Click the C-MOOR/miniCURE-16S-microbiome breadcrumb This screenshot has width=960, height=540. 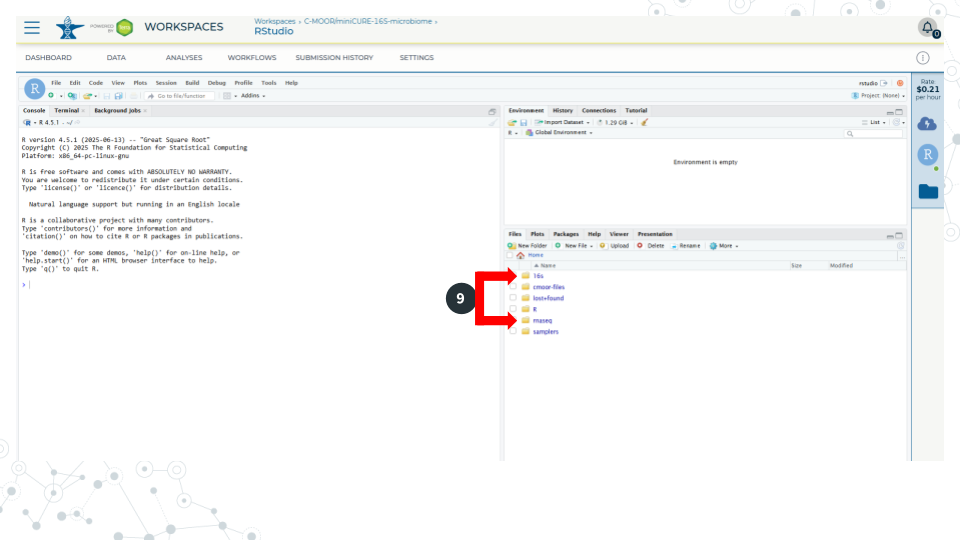coord(368,21)
